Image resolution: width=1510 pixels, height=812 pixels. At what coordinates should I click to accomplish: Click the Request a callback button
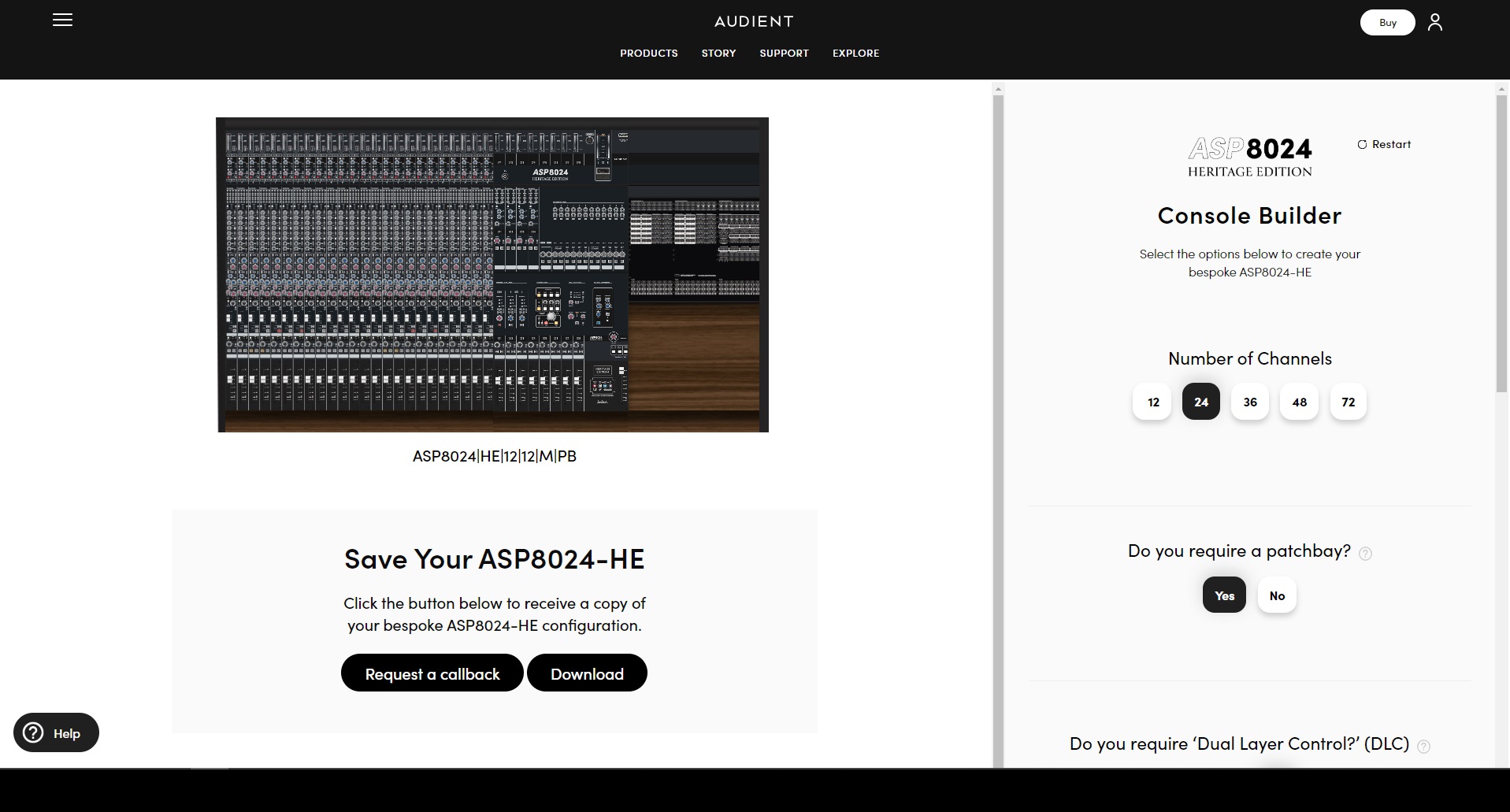(x=432, y=673)
